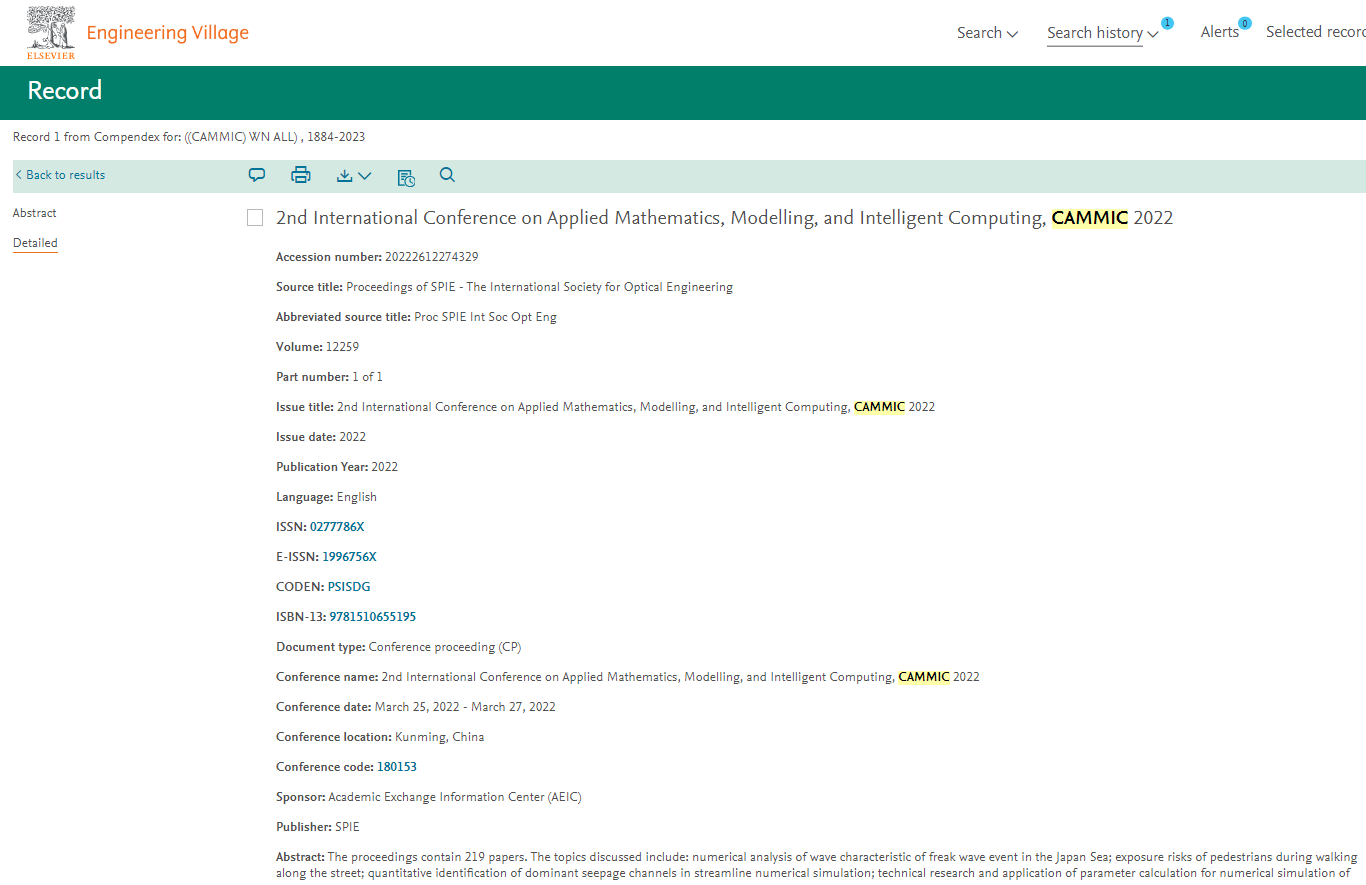Follow the ISSN 0277786X link
This screenshot has width=1366, height=885.
[337, 527]
